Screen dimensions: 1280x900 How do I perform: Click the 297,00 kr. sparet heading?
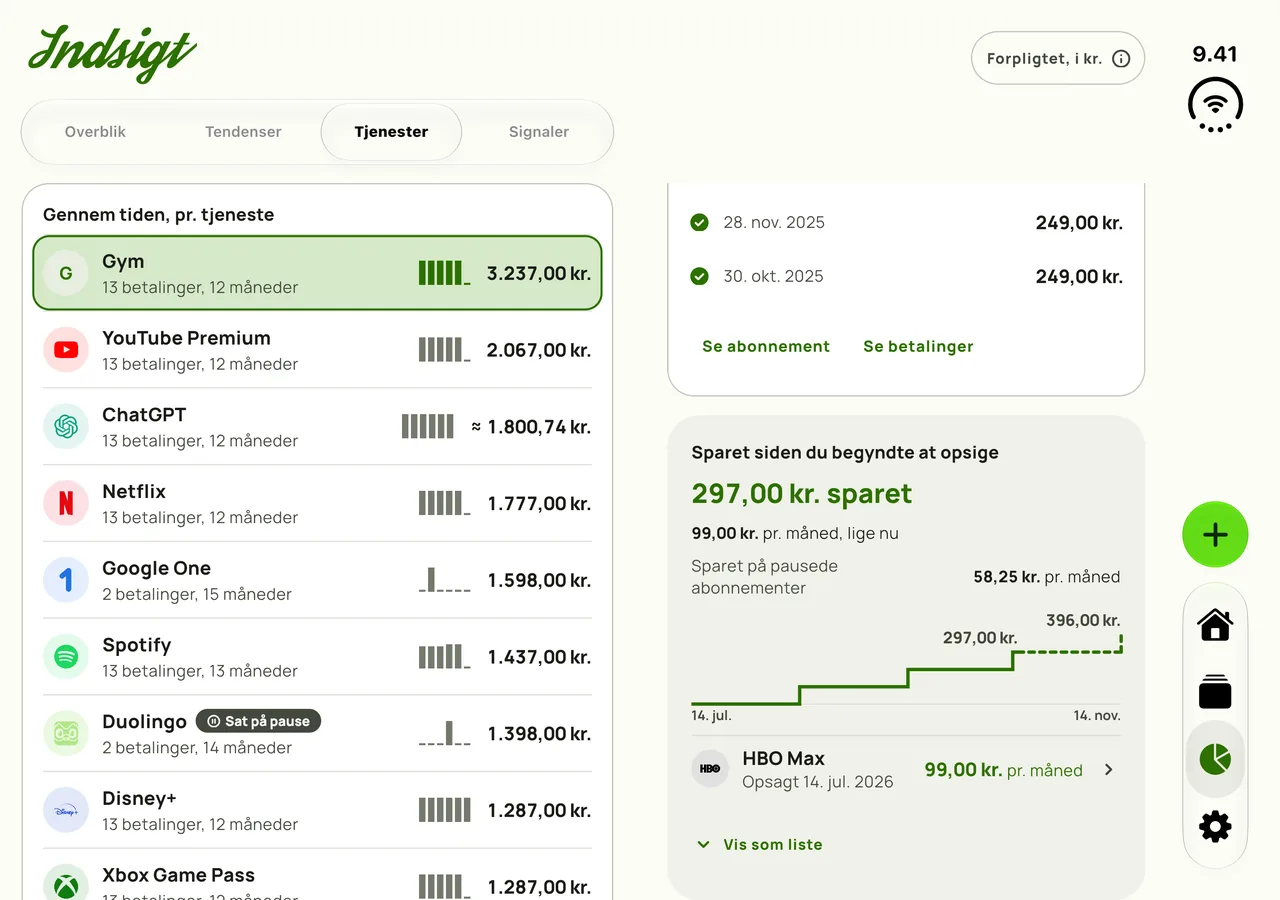pyautogui.click(x=802, y=494)
